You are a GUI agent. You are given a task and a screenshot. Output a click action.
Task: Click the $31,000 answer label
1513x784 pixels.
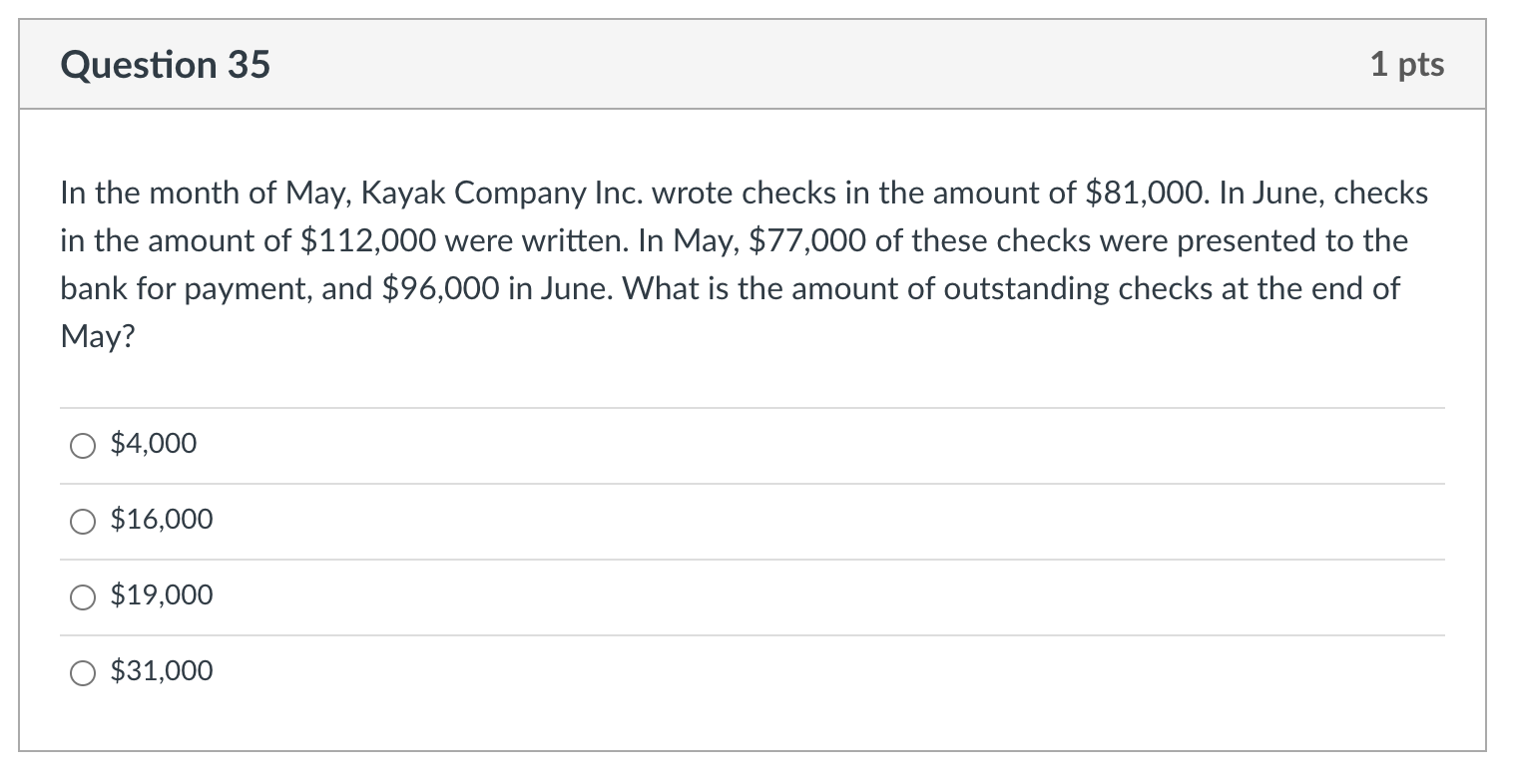162,670
